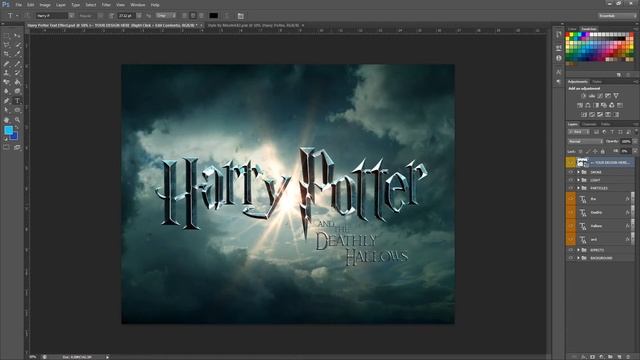Screen dimensions: 640x360
Task: Select the Crop tool
Action: (7, 54)
